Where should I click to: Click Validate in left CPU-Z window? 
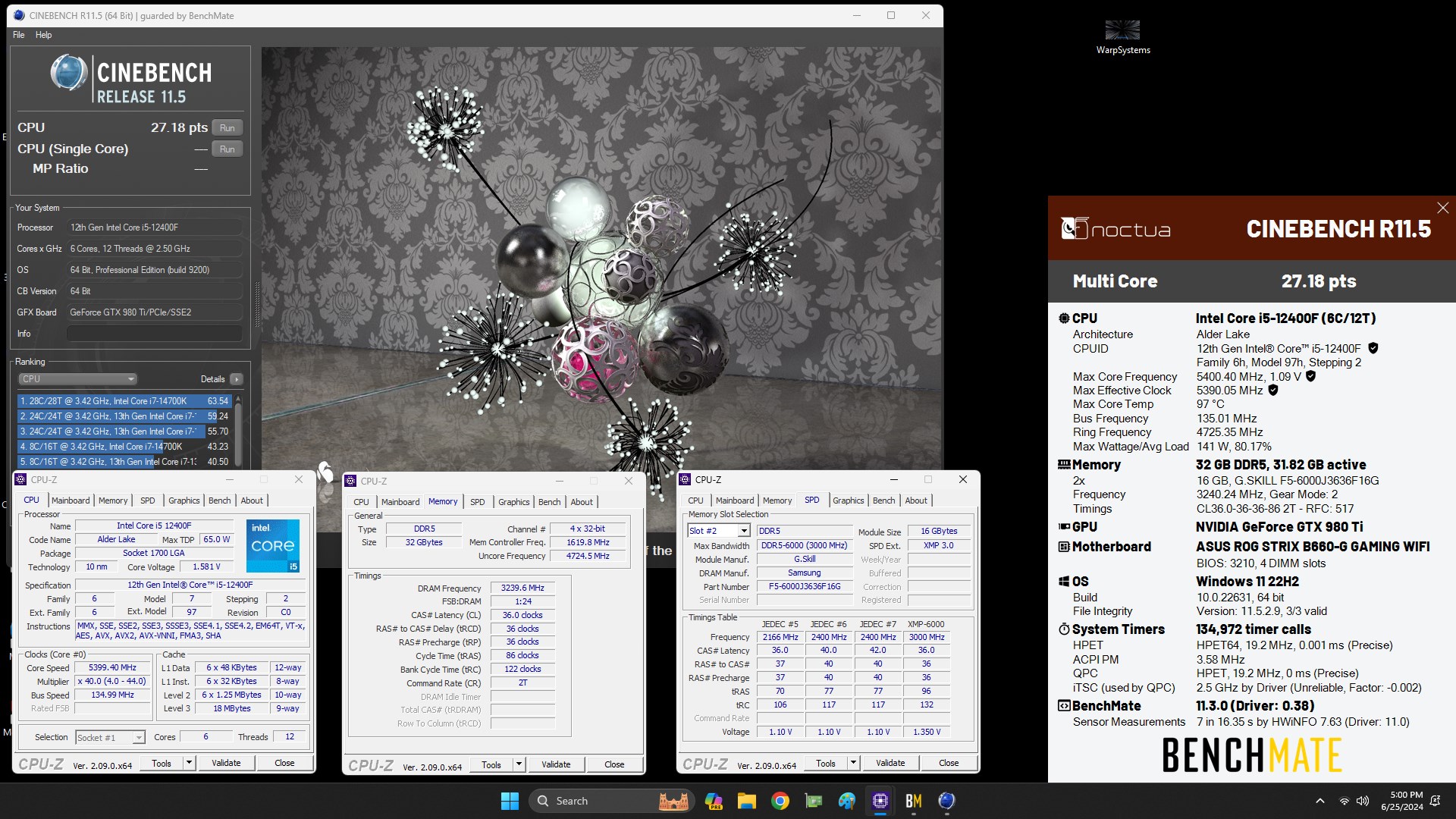click(x=226, y=764)
